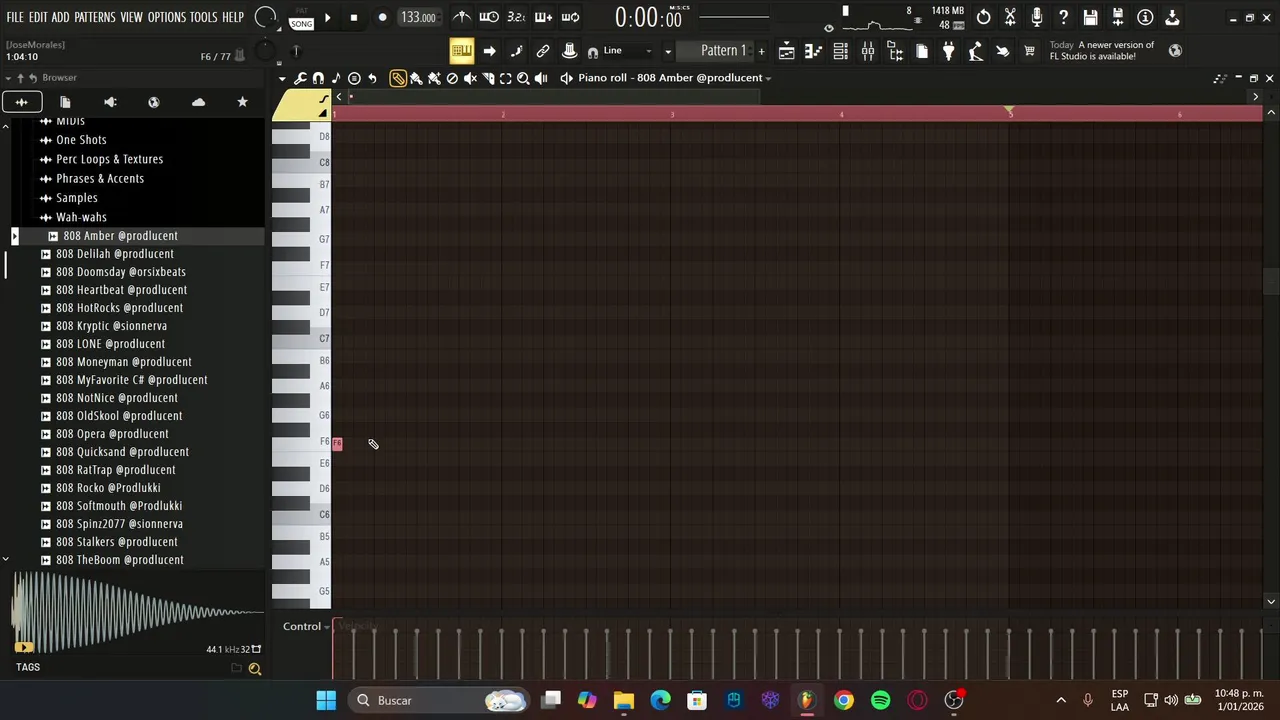Open the VIEW menu

pyautogui.click(x=132, y=17)
